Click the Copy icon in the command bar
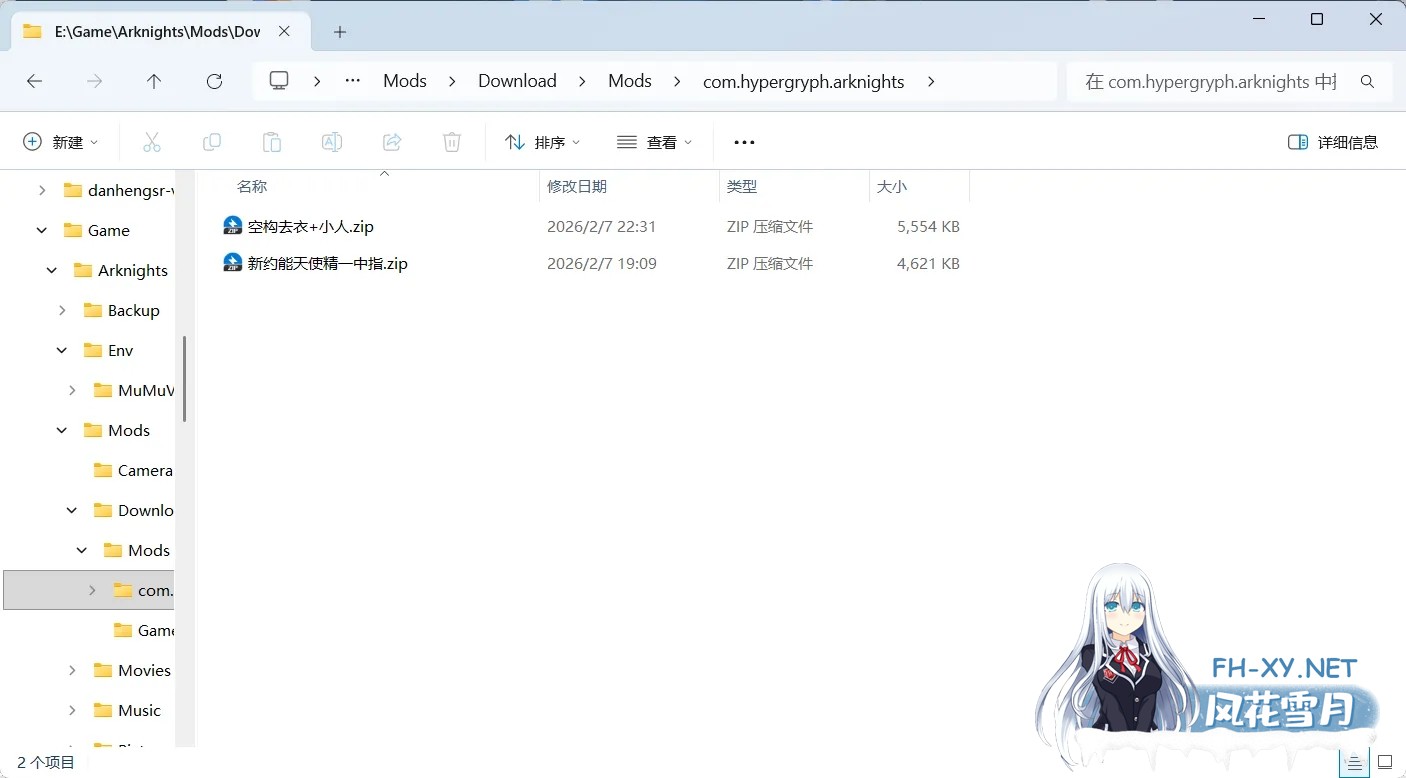 coord(212,141)
